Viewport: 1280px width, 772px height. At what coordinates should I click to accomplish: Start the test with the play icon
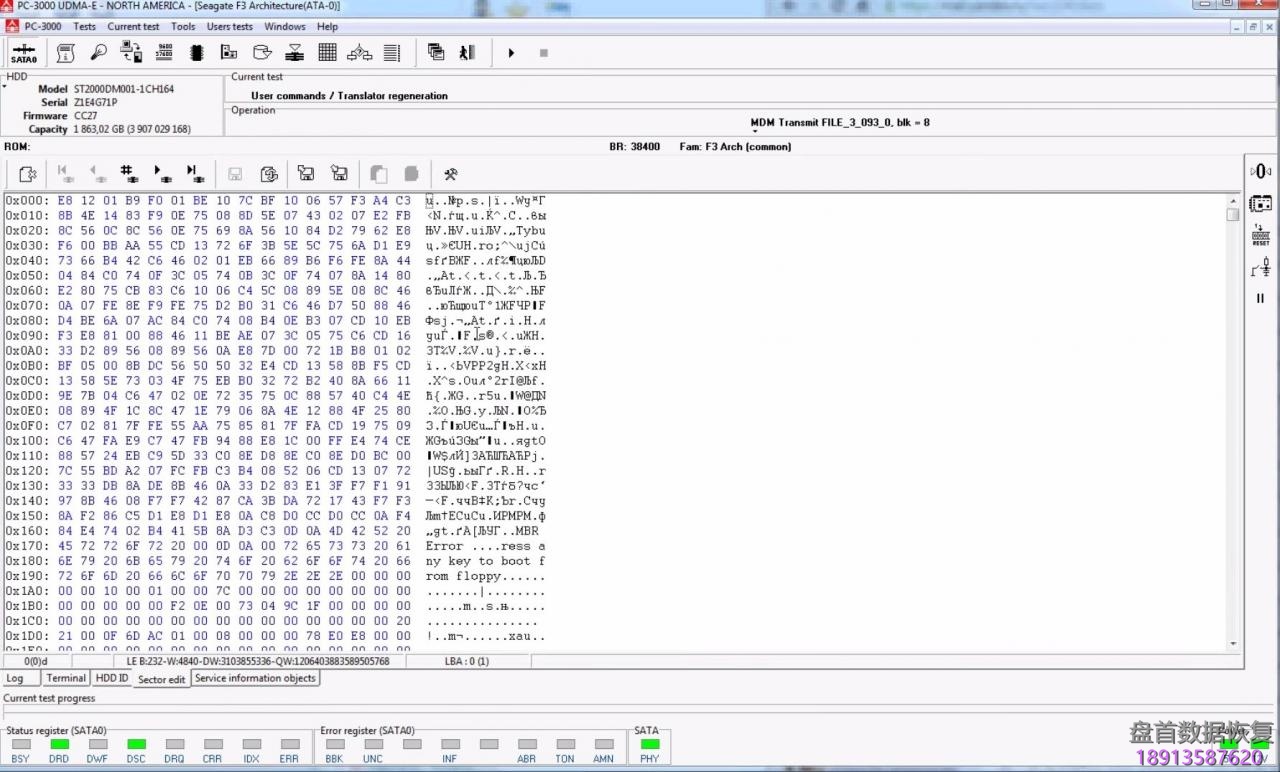pos(511,52)
